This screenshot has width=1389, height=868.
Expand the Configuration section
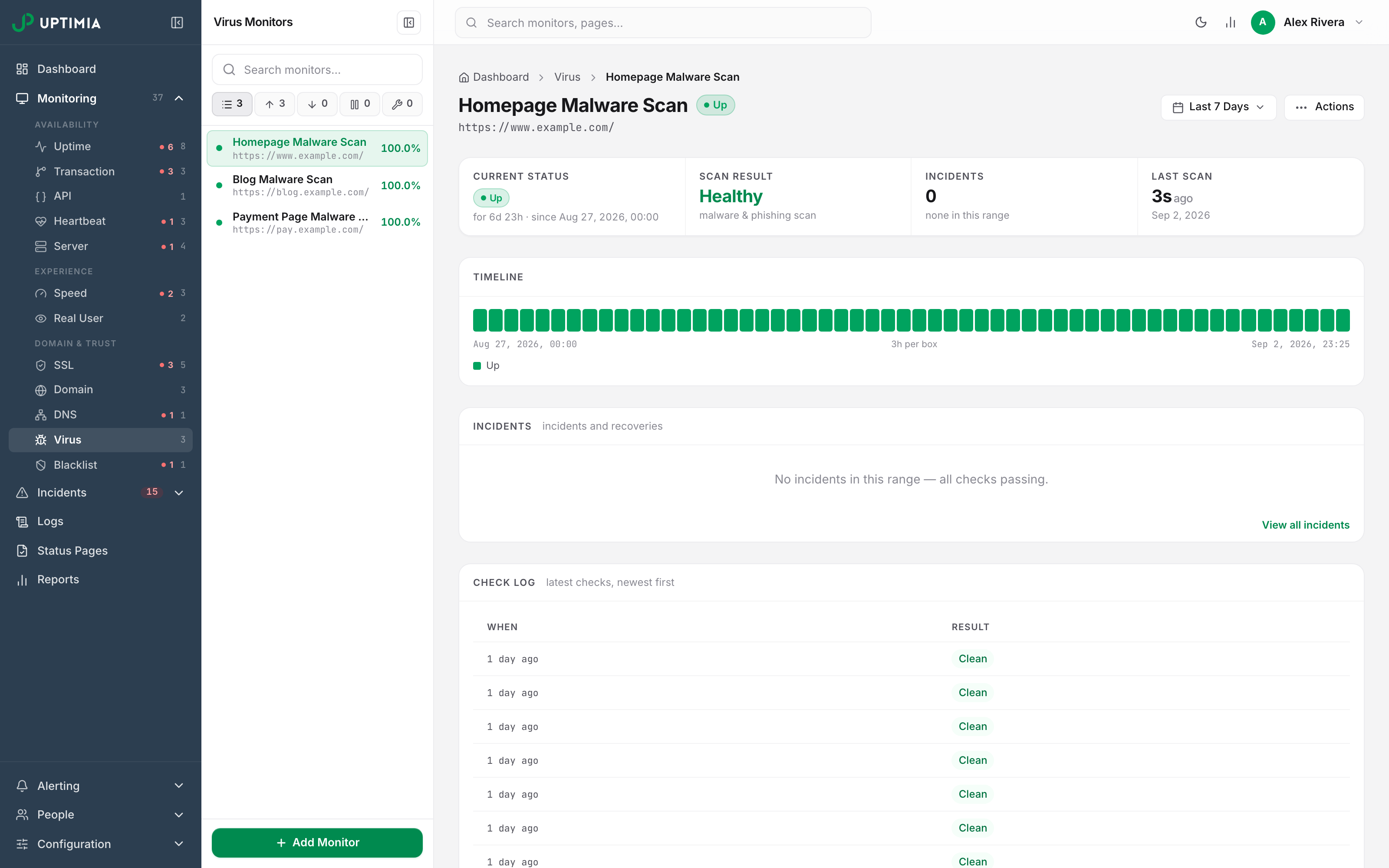pos(179,844)
